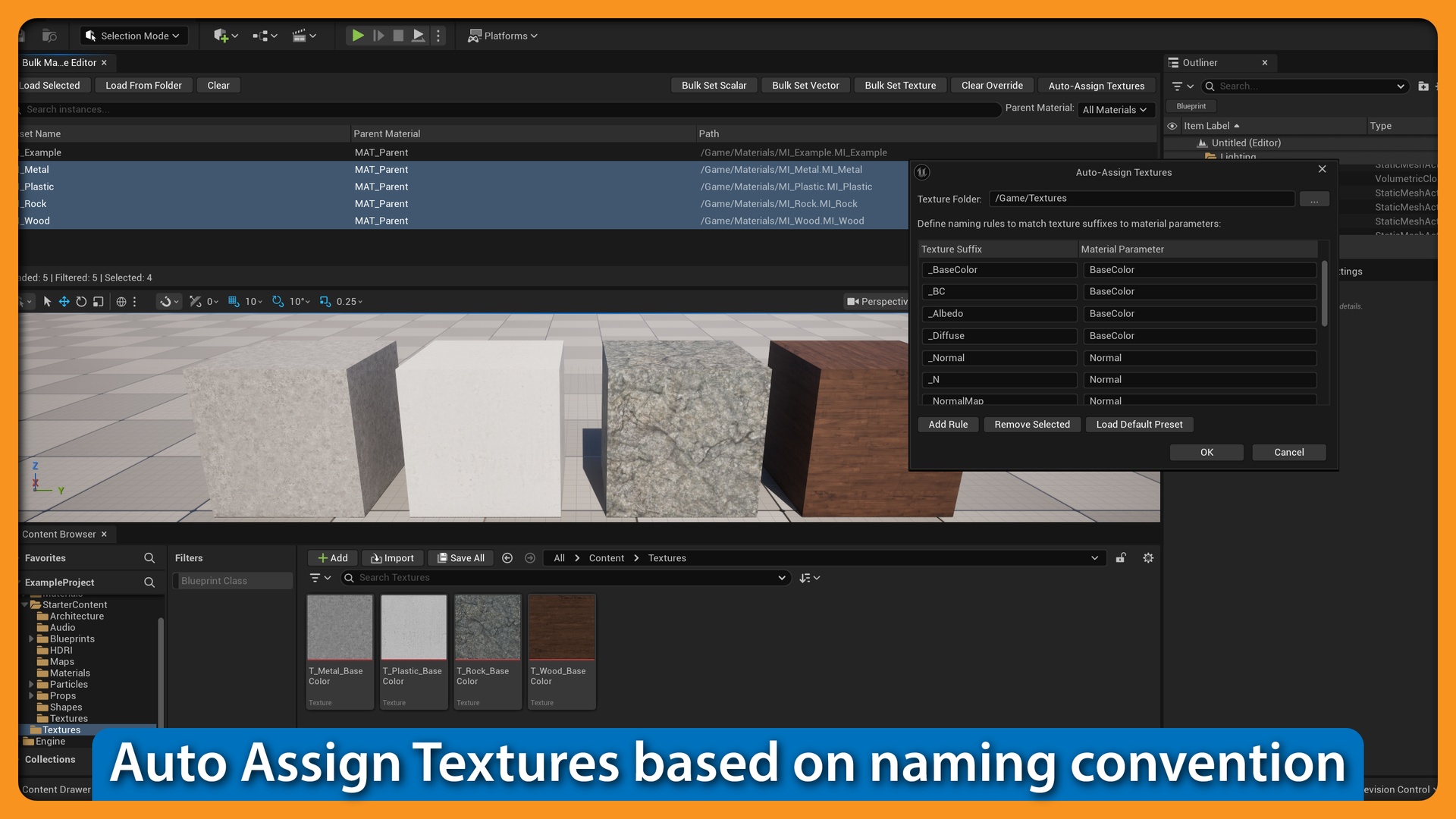Open the surface snapping dropdown
The image size is (1456, 819).
pos(169,302)
